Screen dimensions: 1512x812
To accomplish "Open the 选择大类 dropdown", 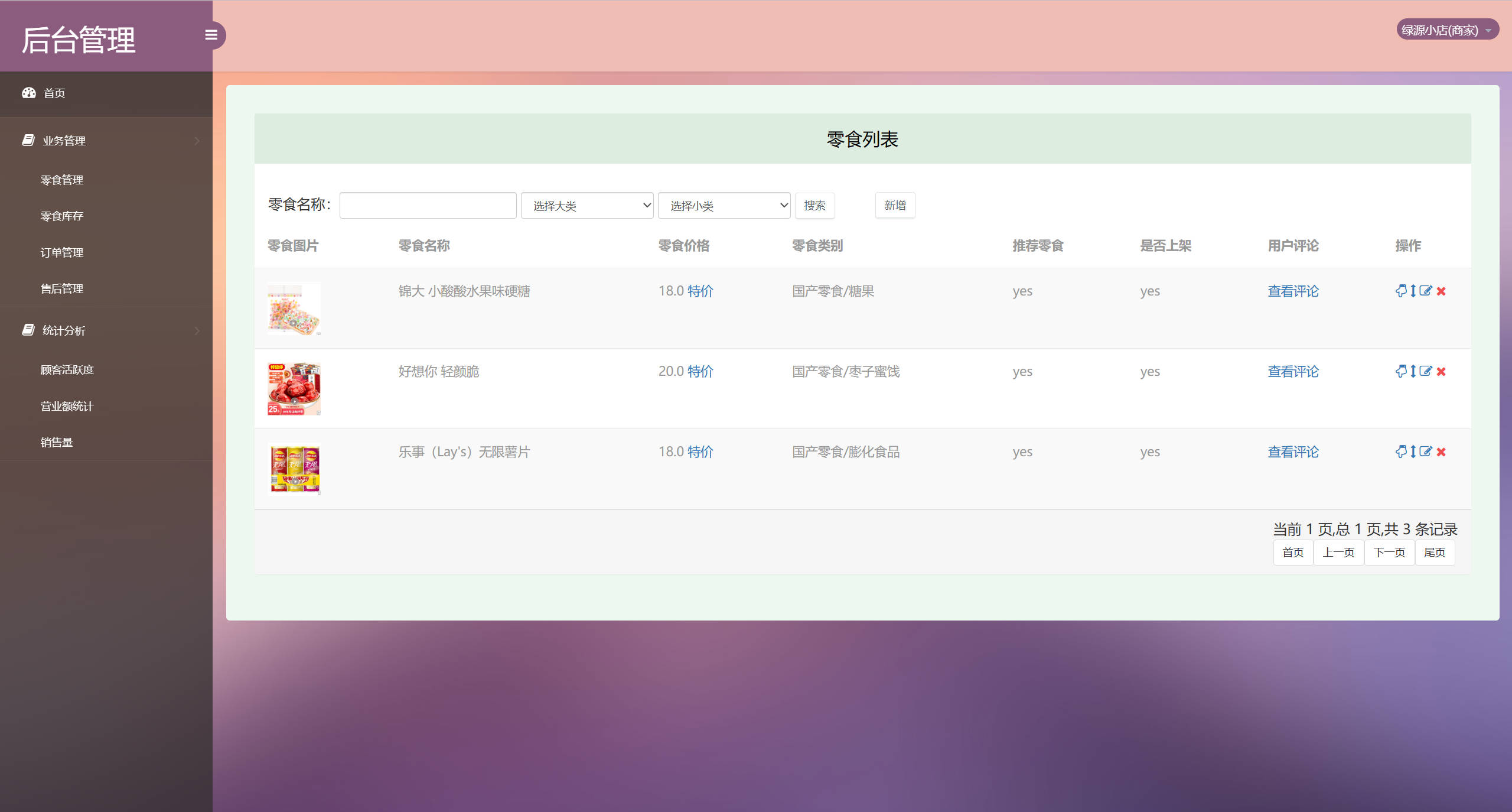I will click(586, 205).
